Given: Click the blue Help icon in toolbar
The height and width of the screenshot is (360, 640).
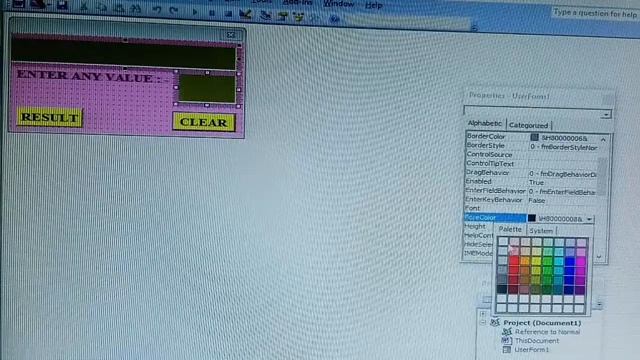Looking at the screenshot, I should click(334, 19).
